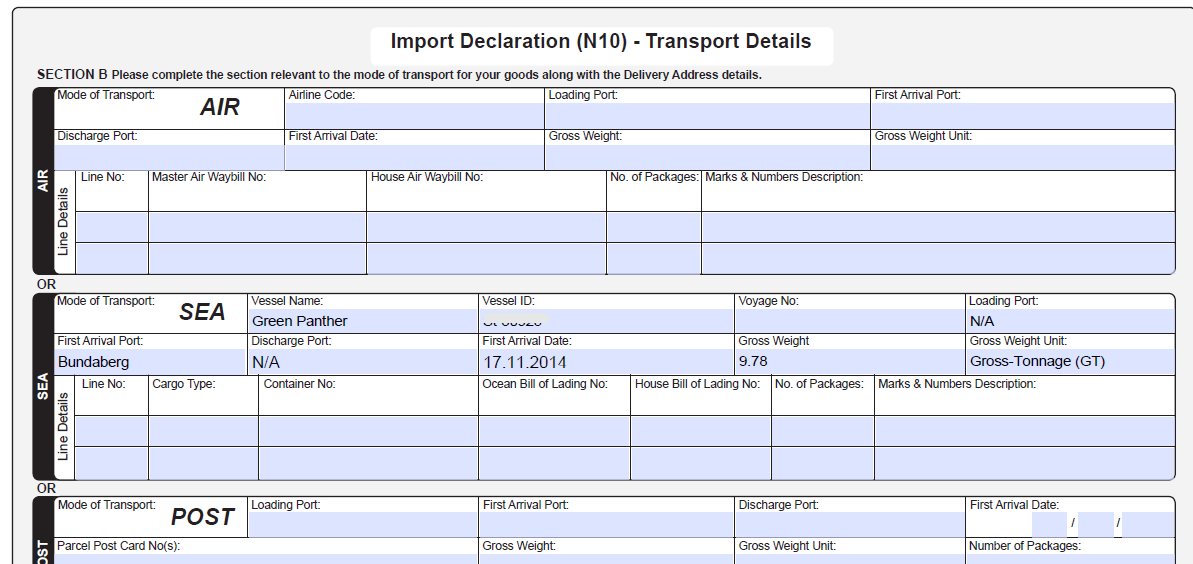Click first Master Air Waybill No cell
The image size is (1193, 564).
click(x=258, y=227)
